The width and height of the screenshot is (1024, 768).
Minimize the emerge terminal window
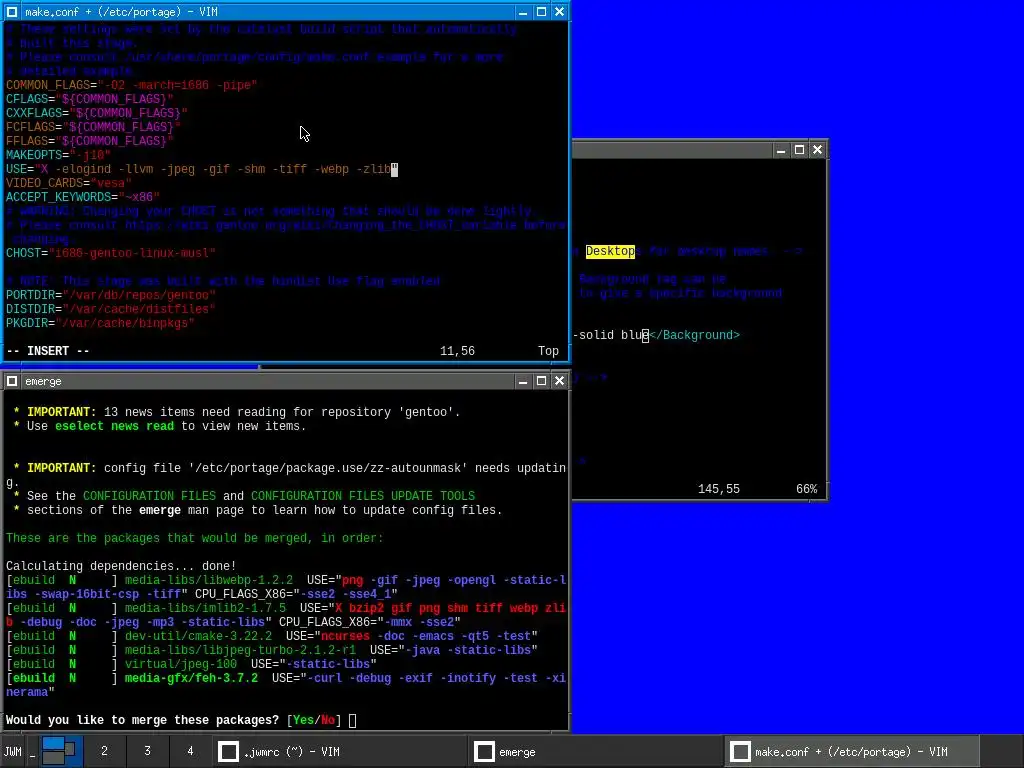tap(522, 381)
